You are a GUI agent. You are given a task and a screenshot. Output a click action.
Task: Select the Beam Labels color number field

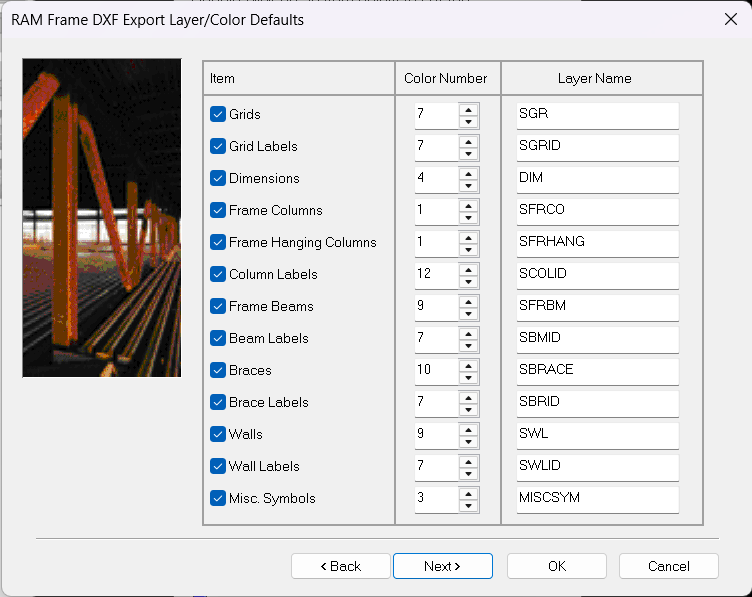pyautogui.click(x=436, y=338)
